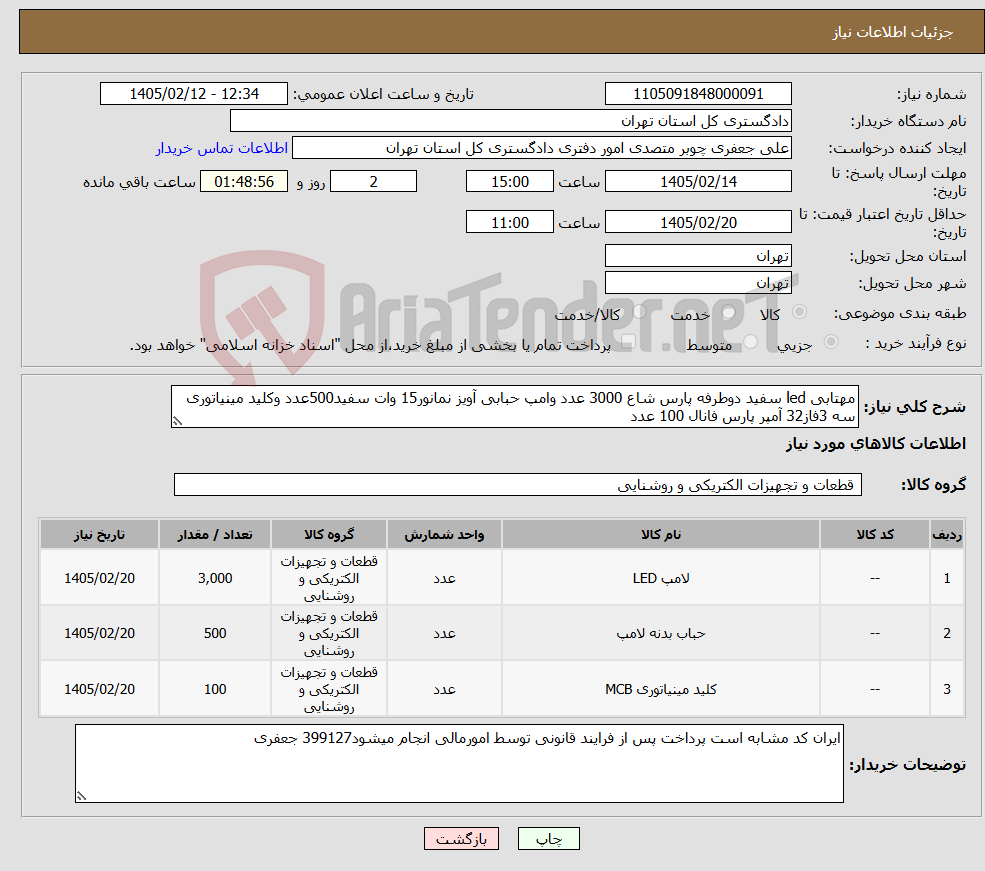Click the quantity cell 500
The image size is (985, 871).
point(215,633)
